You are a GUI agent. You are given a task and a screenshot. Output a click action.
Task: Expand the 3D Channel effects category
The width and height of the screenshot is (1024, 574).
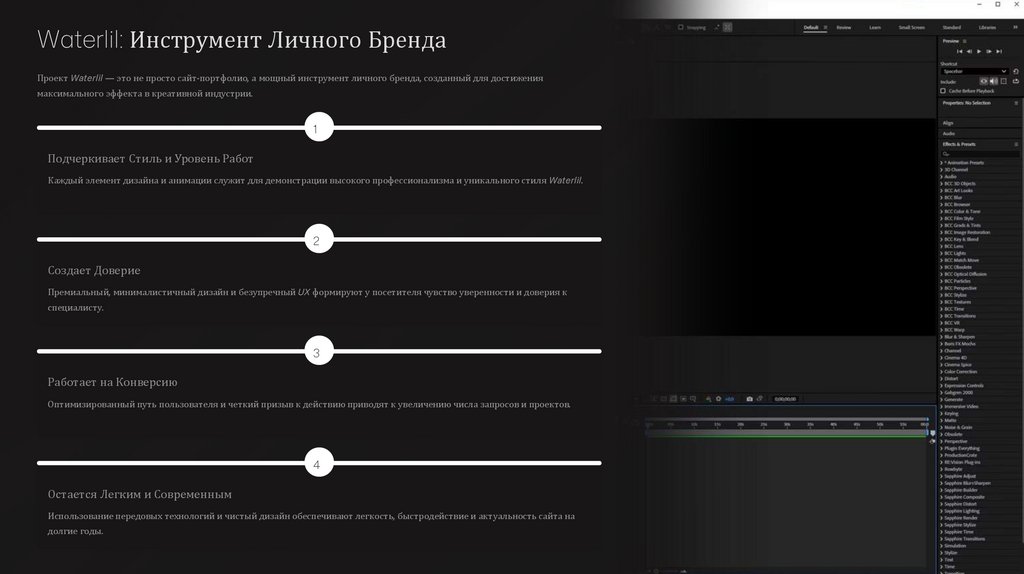pos(941,170)
